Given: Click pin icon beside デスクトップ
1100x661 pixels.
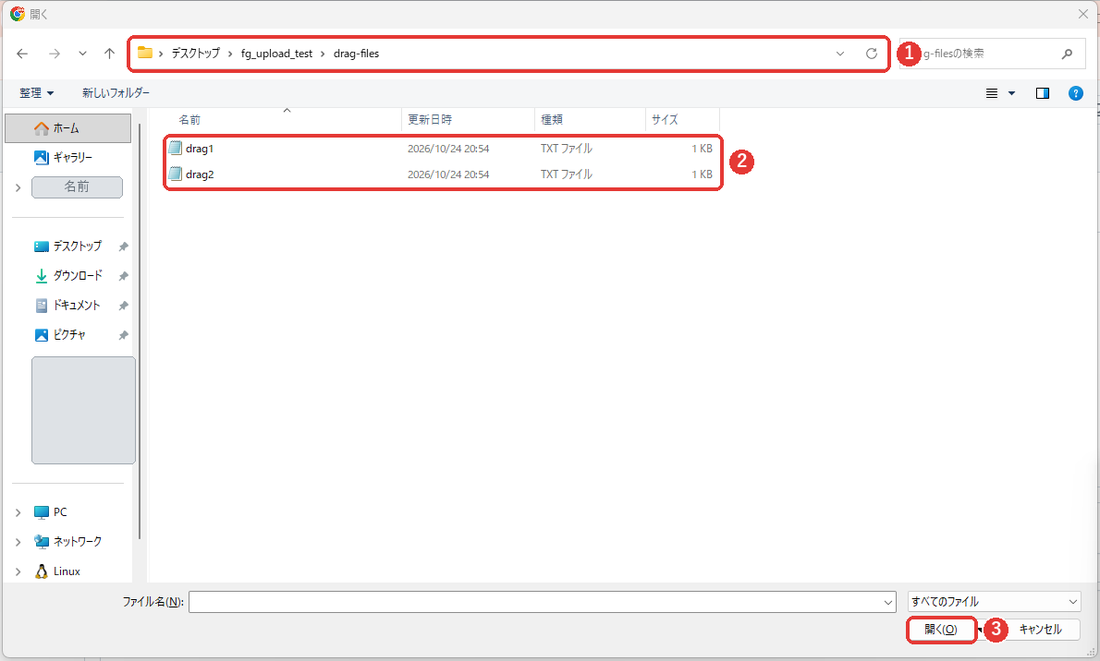Looking at the screenshot, I should point(123,246).
